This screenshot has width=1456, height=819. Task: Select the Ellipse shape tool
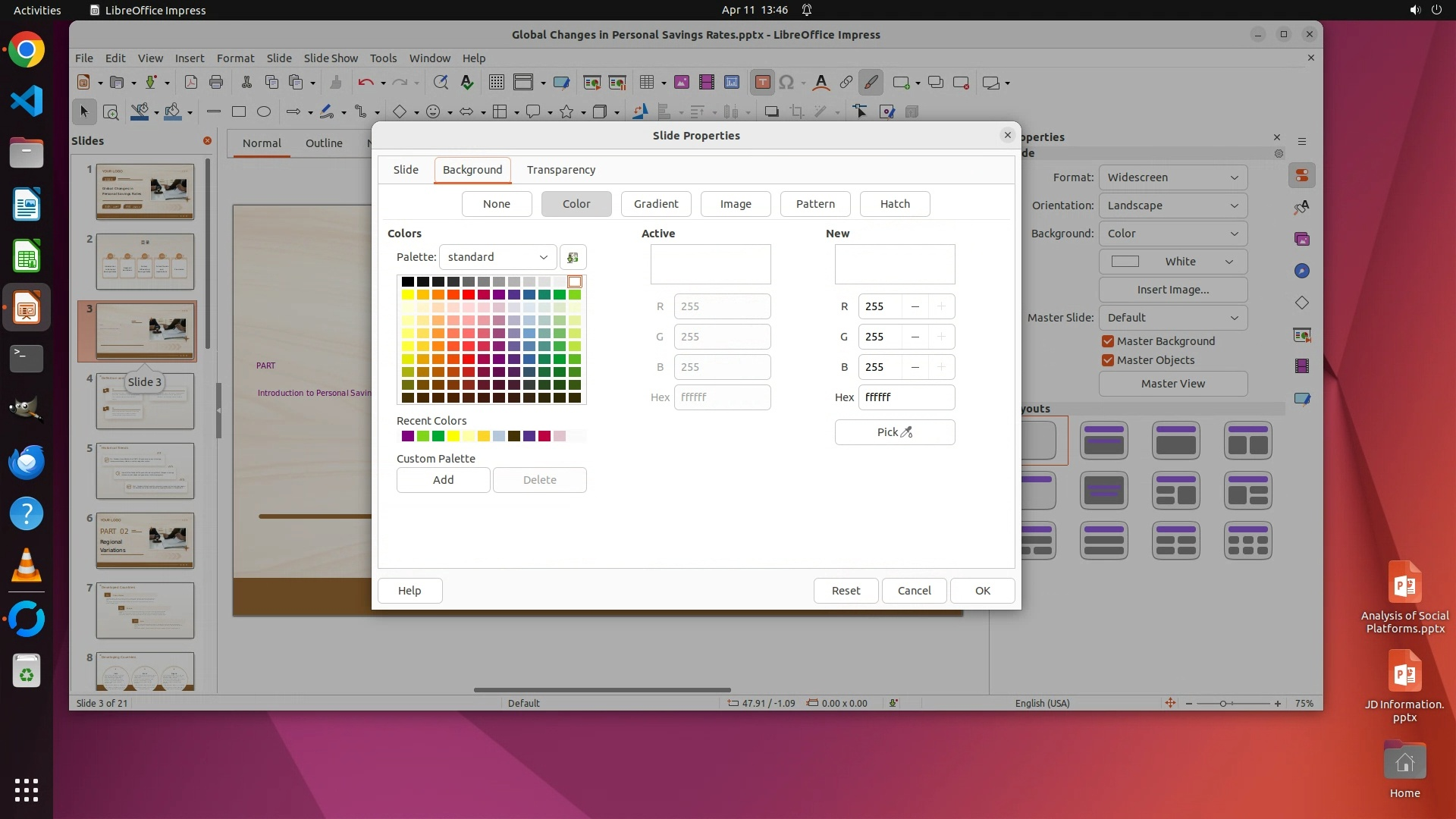pos(264,112)
